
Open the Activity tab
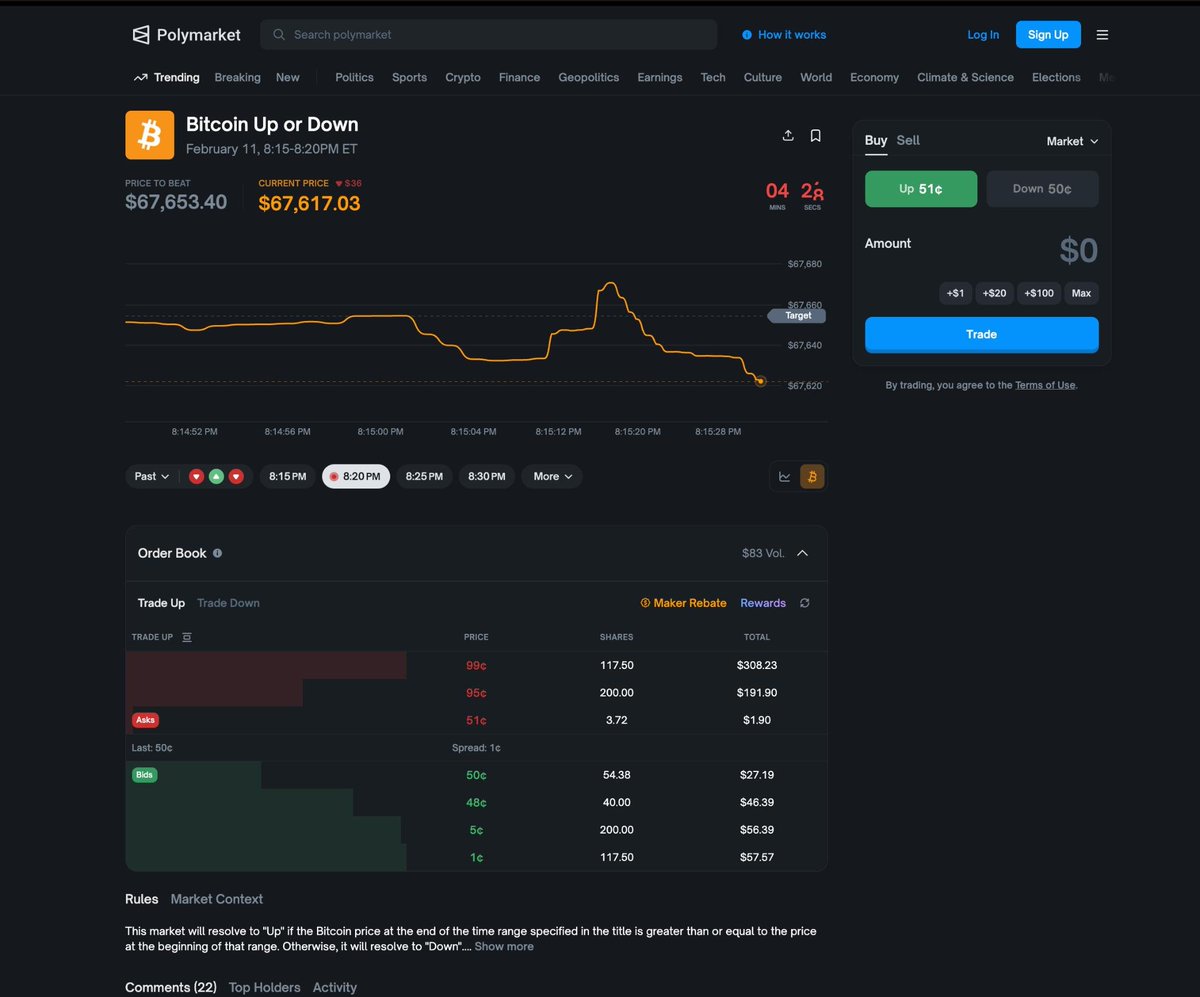[335, 987]
